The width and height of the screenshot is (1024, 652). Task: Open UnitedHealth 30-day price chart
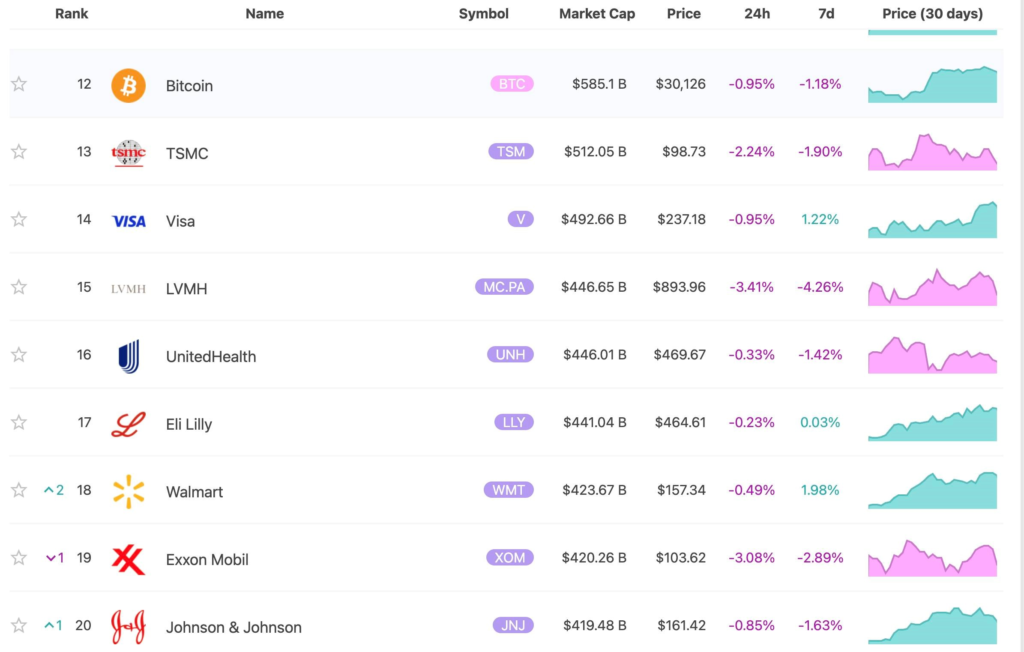coord(932,355)
